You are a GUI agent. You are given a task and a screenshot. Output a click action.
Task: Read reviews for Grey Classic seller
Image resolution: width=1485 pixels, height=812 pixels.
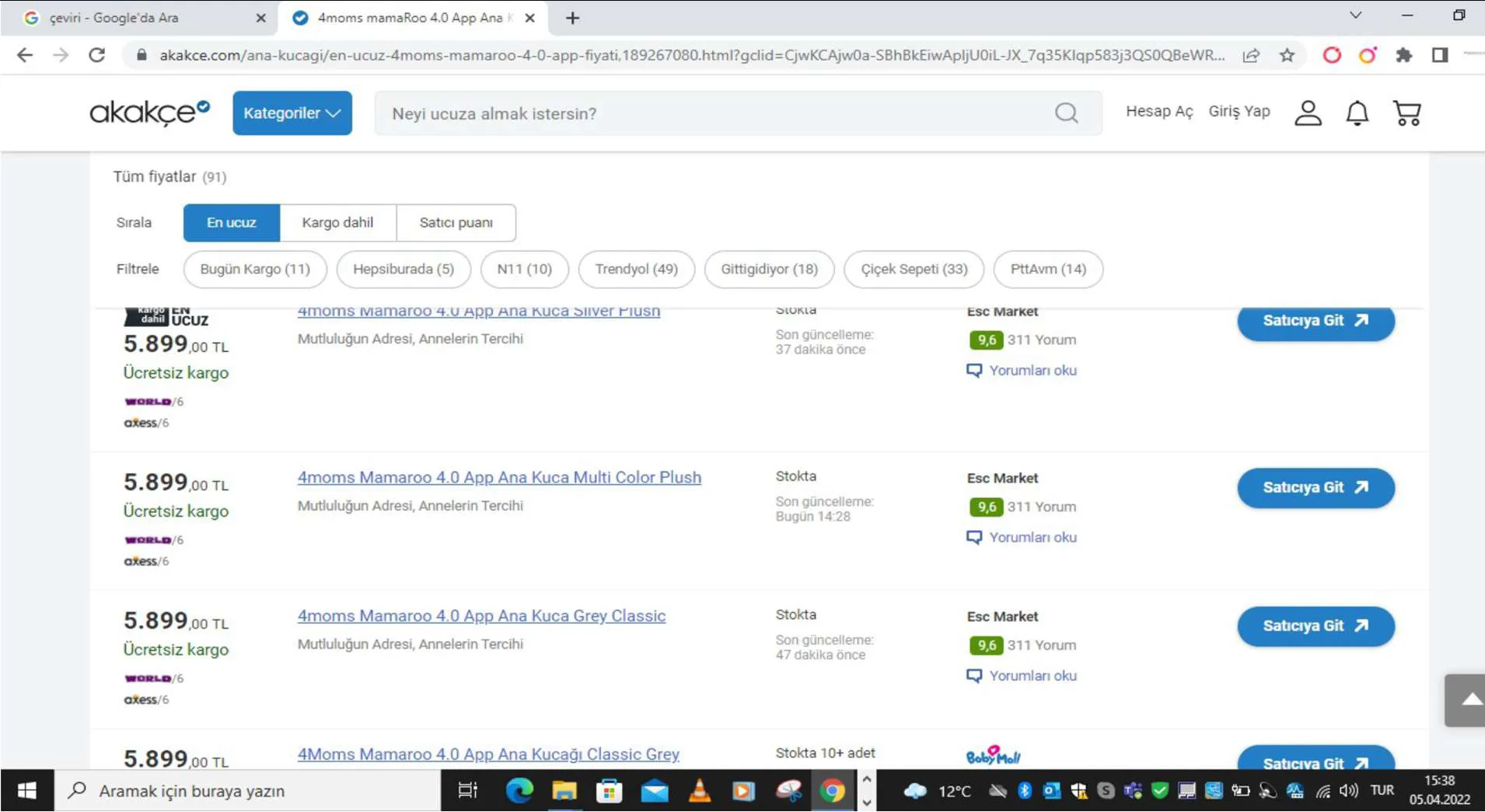tap(1022, 675)
